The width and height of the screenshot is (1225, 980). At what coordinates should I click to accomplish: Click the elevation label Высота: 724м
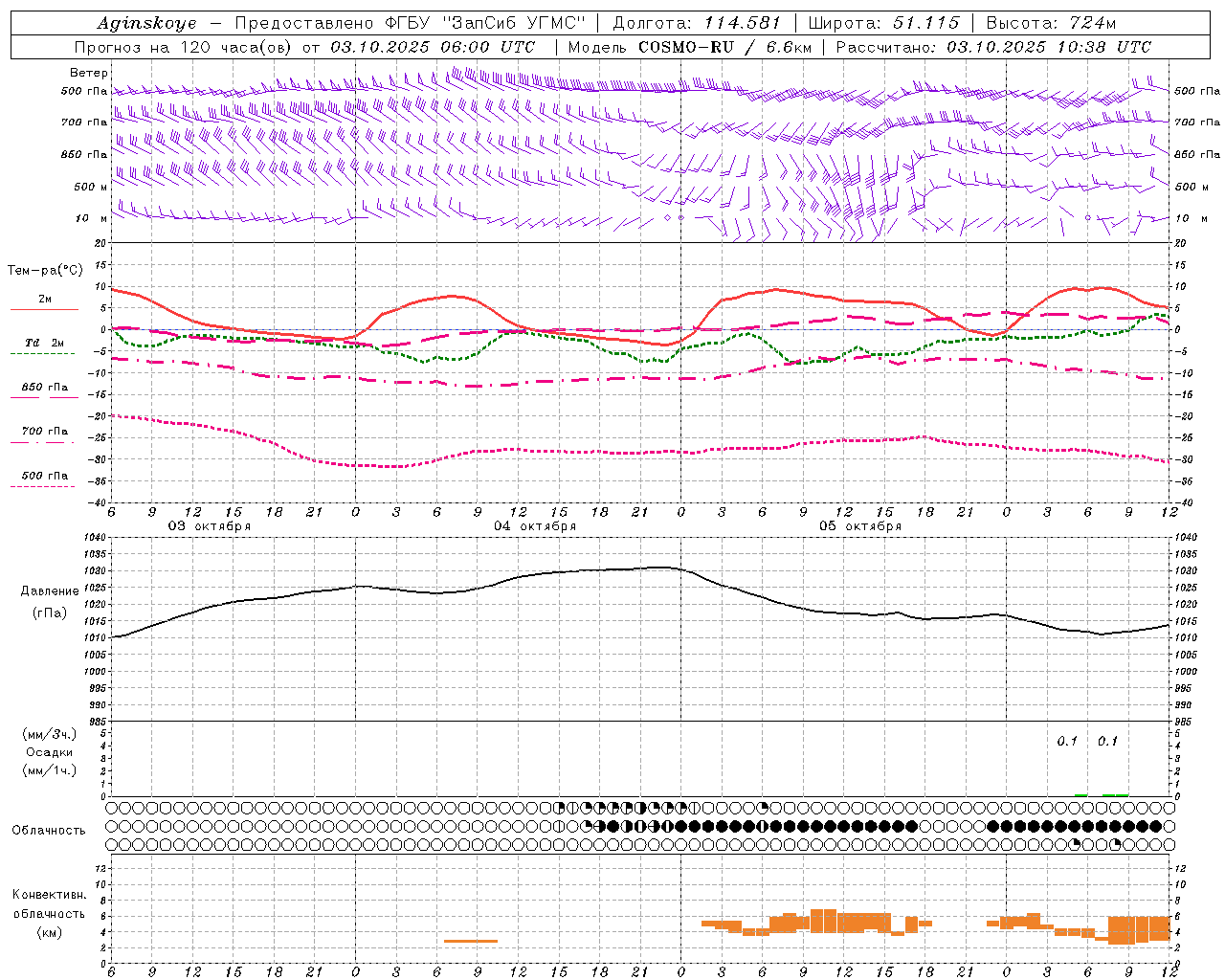1050,24
